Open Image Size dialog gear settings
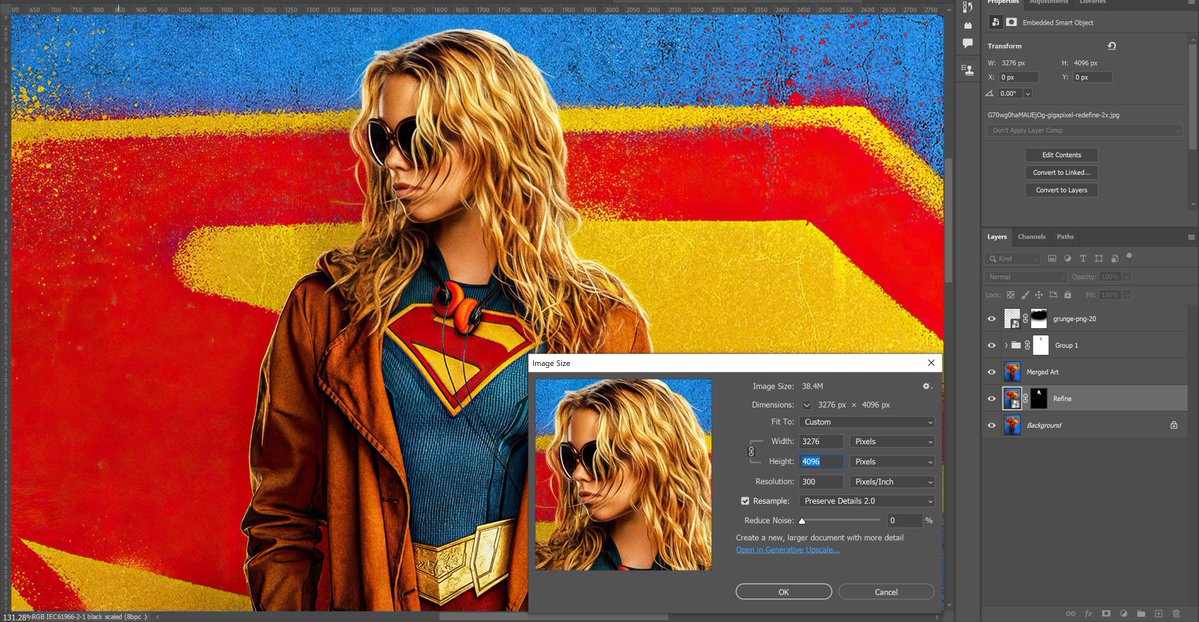The image size is (1199, 622). click(927, 386)
